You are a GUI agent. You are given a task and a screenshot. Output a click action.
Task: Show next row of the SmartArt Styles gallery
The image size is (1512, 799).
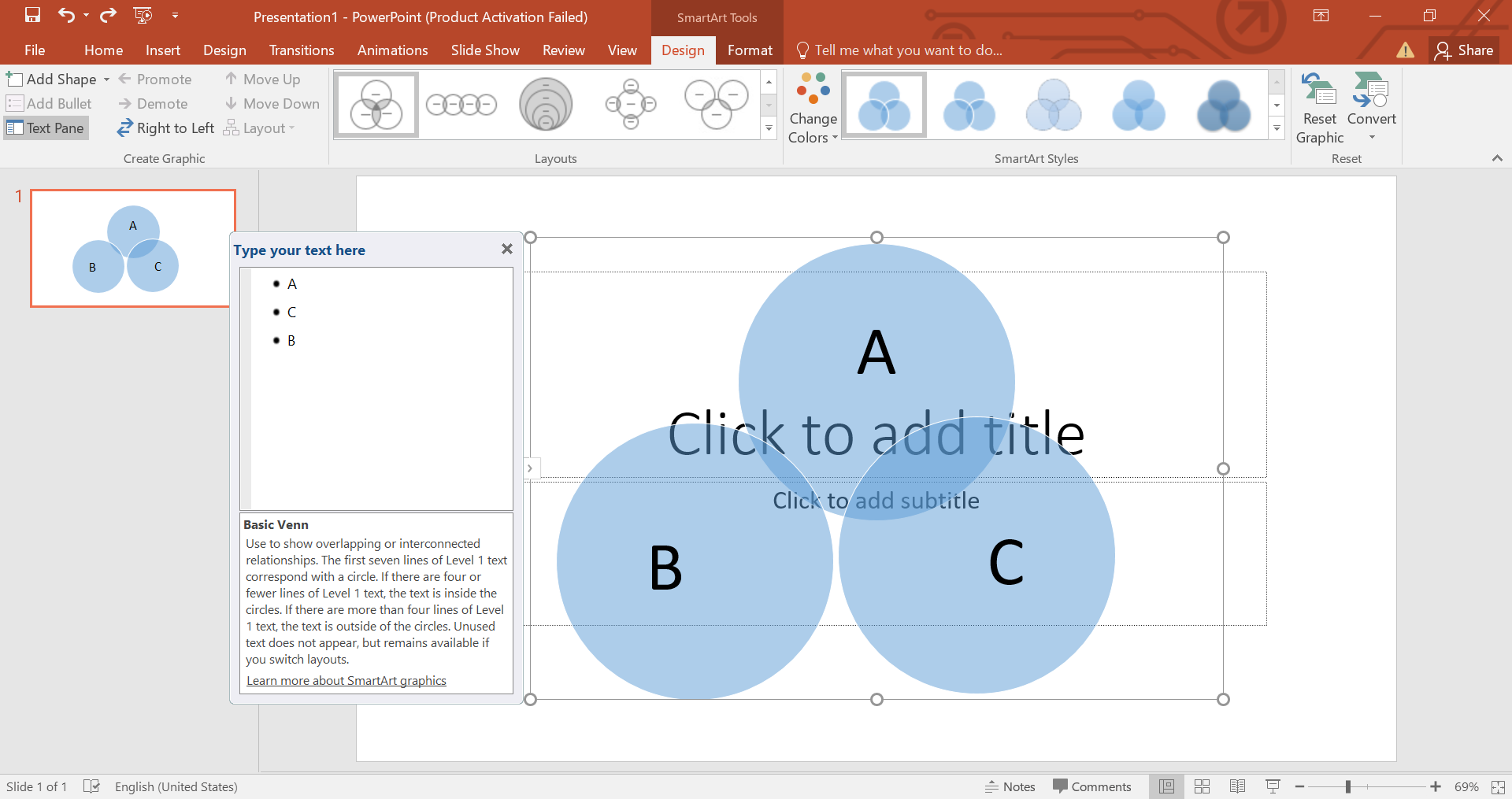[x=1277, y=105]
